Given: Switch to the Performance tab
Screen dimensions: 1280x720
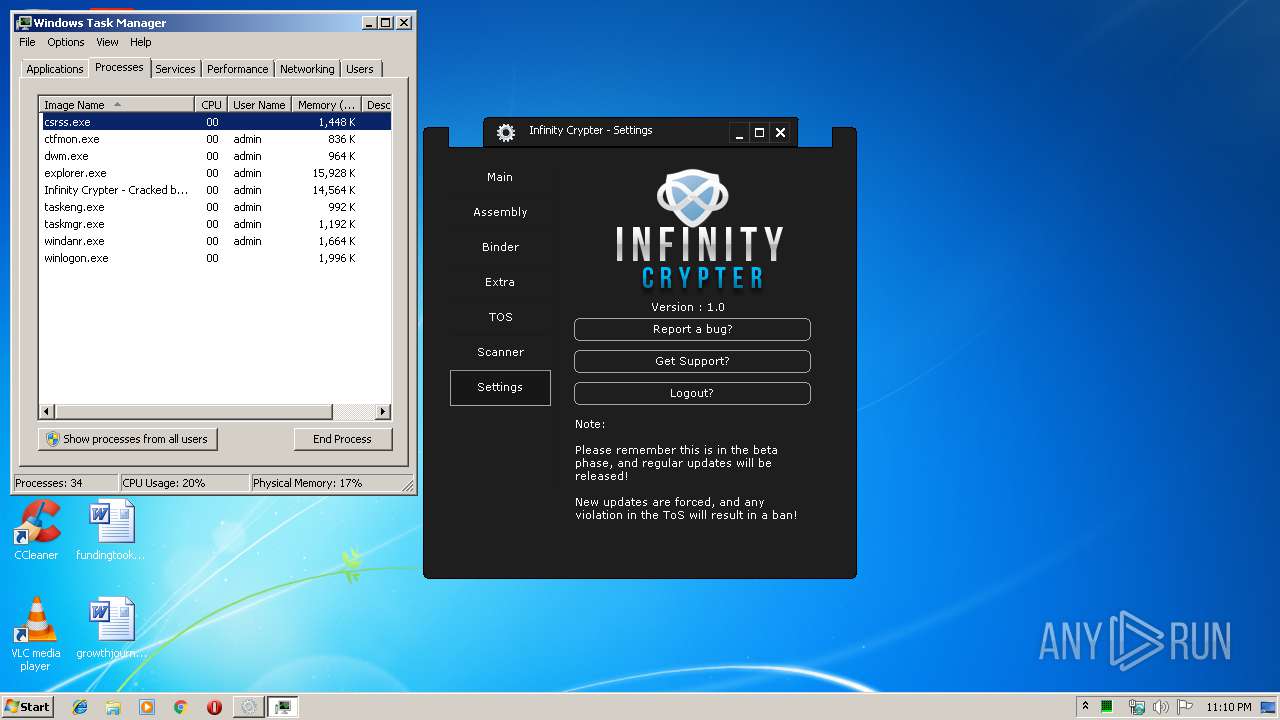Looking at the screenshot, I should click(x=238, y=69).
